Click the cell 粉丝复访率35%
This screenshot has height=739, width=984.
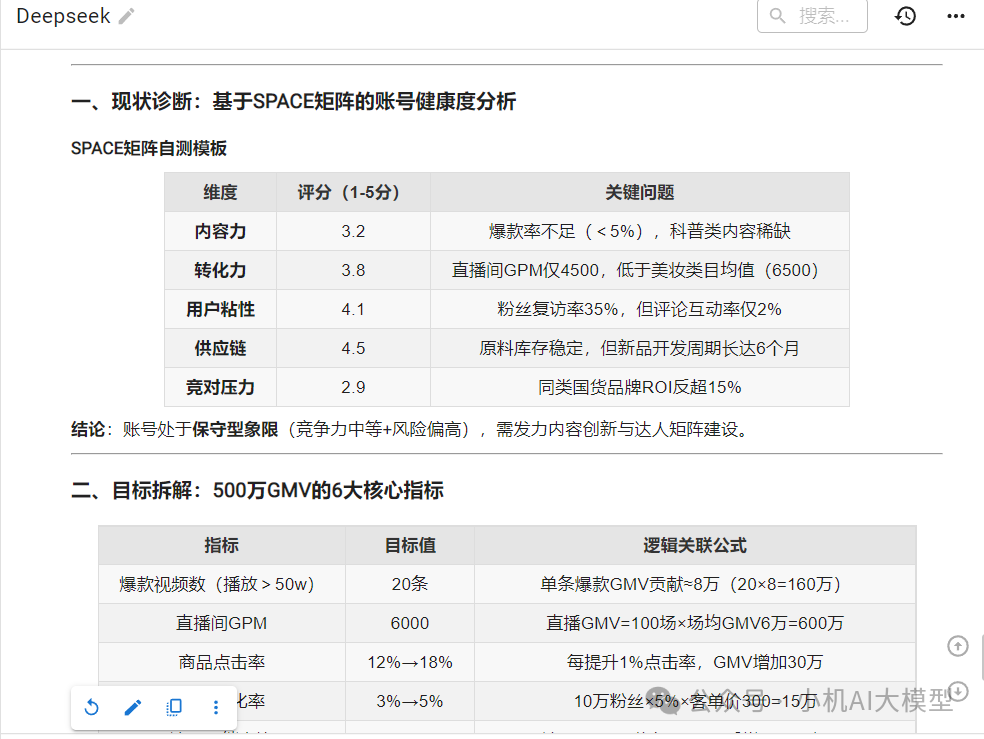(x=639, y=309)
